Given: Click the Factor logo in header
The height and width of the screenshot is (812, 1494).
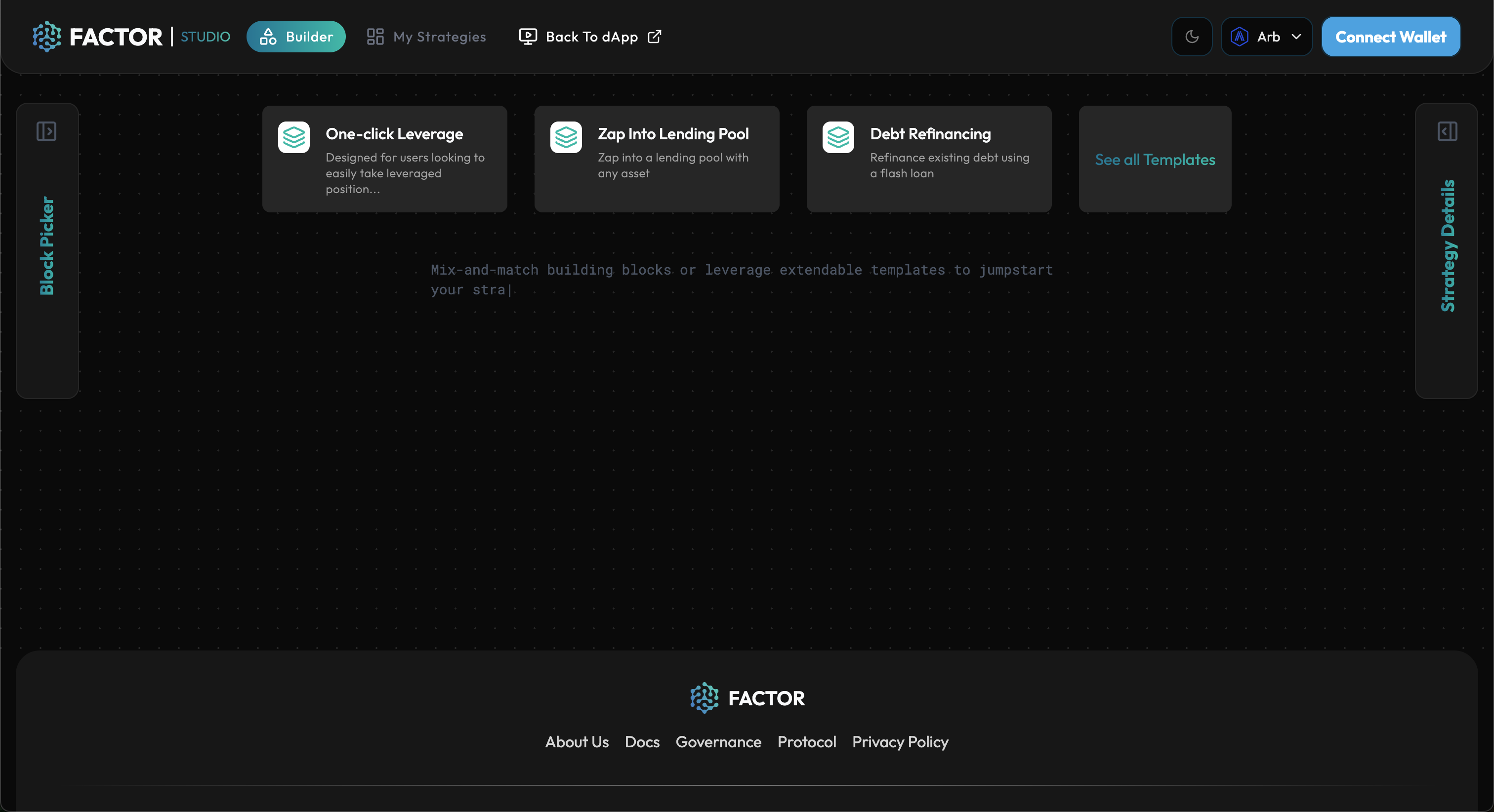Looking at the screenshot, I should pyautogui.click(x=46, y=37).
